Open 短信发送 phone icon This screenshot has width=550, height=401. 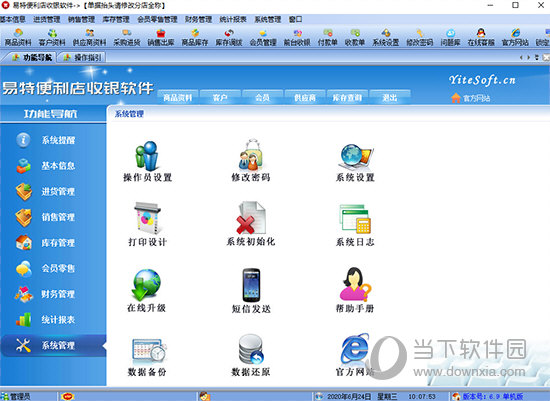(251, 290)
